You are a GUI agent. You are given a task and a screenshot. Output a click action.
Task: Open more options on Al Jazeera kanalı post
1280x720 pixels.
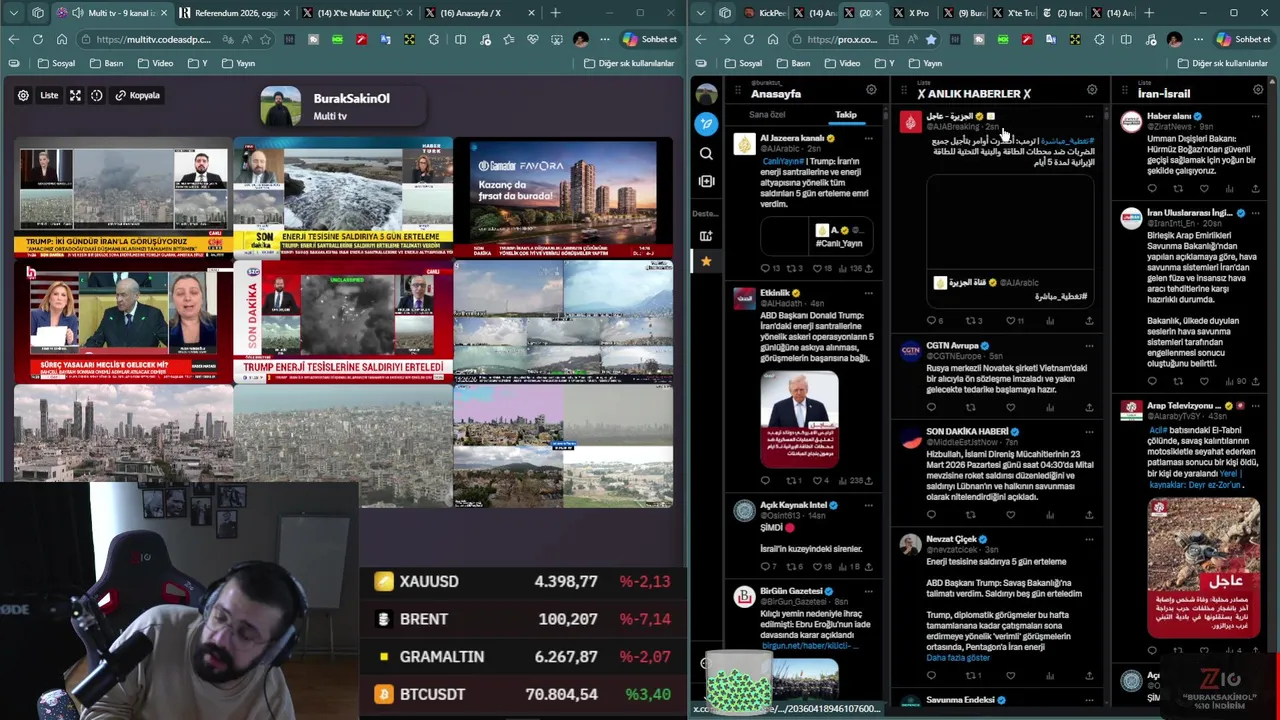(x=868, y=138)
